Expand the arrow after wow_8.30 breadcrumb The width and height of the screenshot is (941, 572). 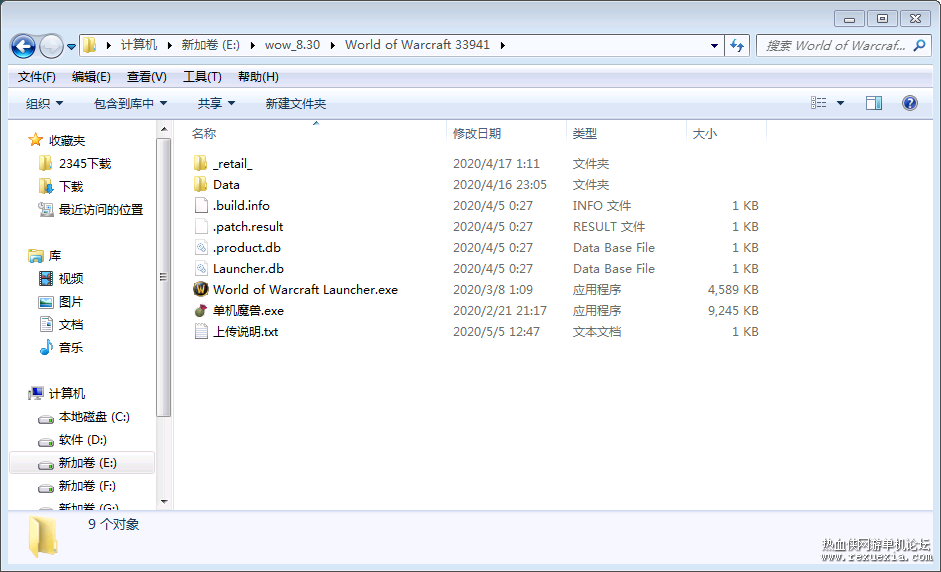332,45
